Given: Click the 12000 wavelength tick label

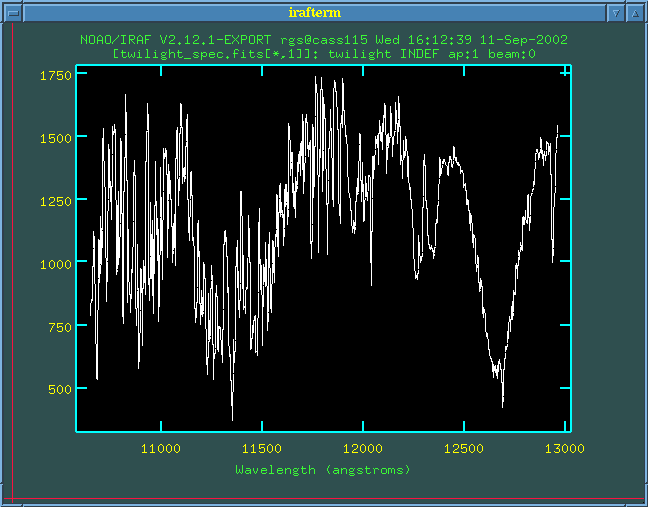Looking at the screenshot, I should point(363,448).
